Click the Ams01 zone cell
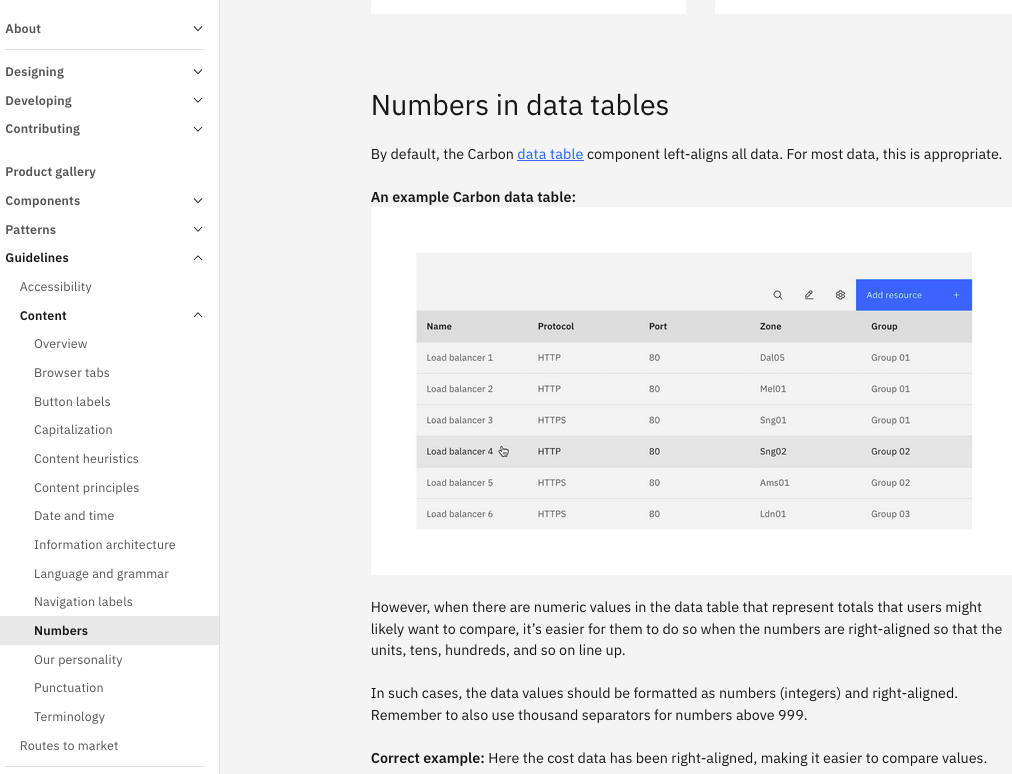 [774, 482]
